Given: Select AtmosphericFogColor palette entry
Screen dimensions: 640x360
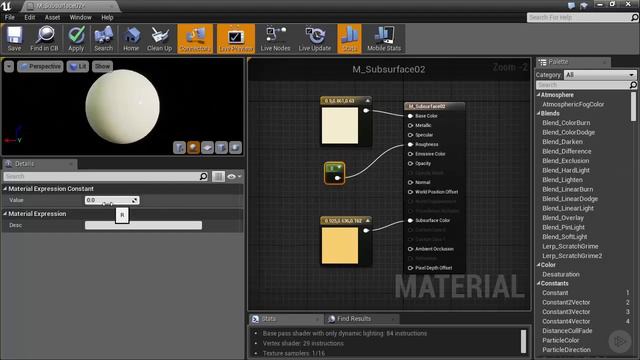Looking at the screenshot, I should [573, 104].
